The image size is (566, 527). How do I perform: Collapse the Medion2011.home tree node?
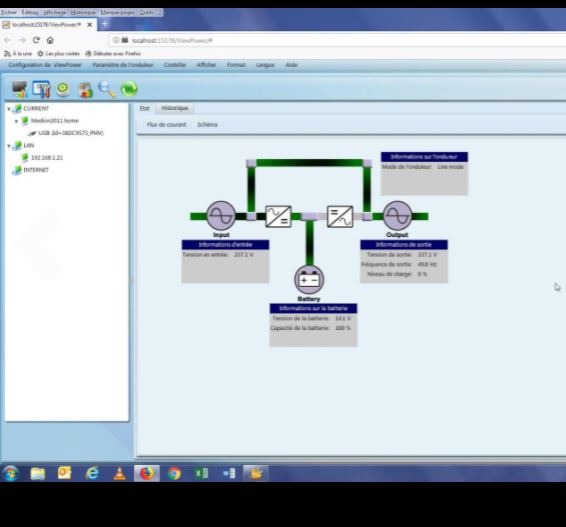(x=16, y=121)
